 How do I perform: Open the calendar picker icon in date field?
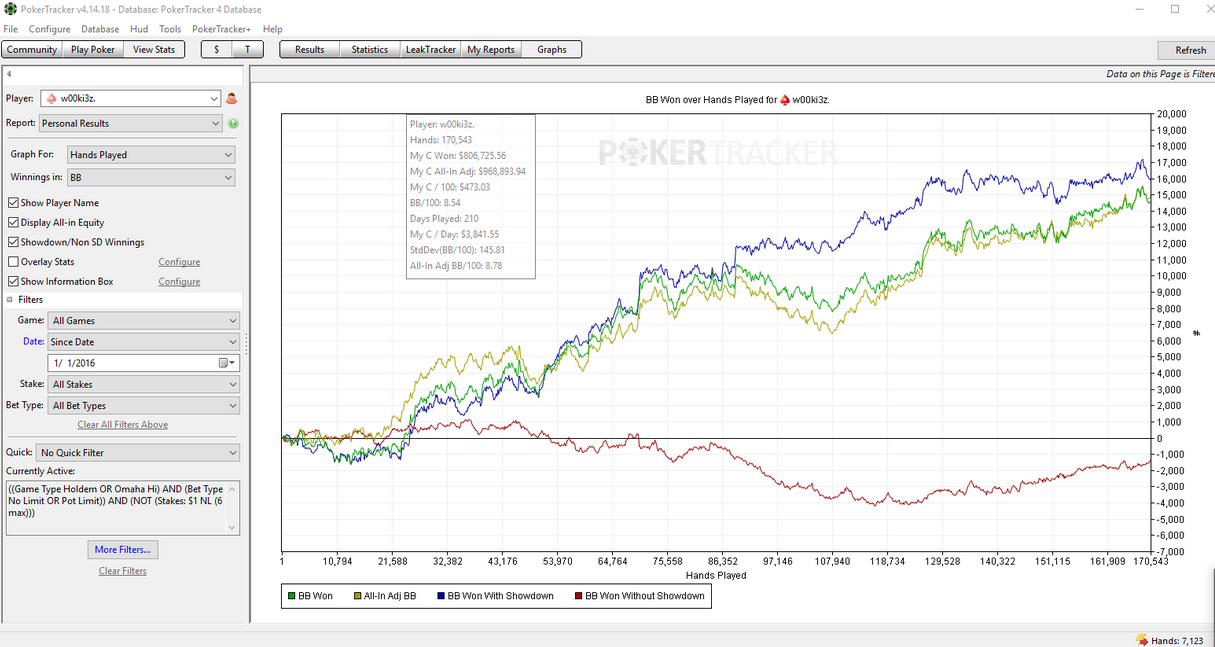(227, 363)
